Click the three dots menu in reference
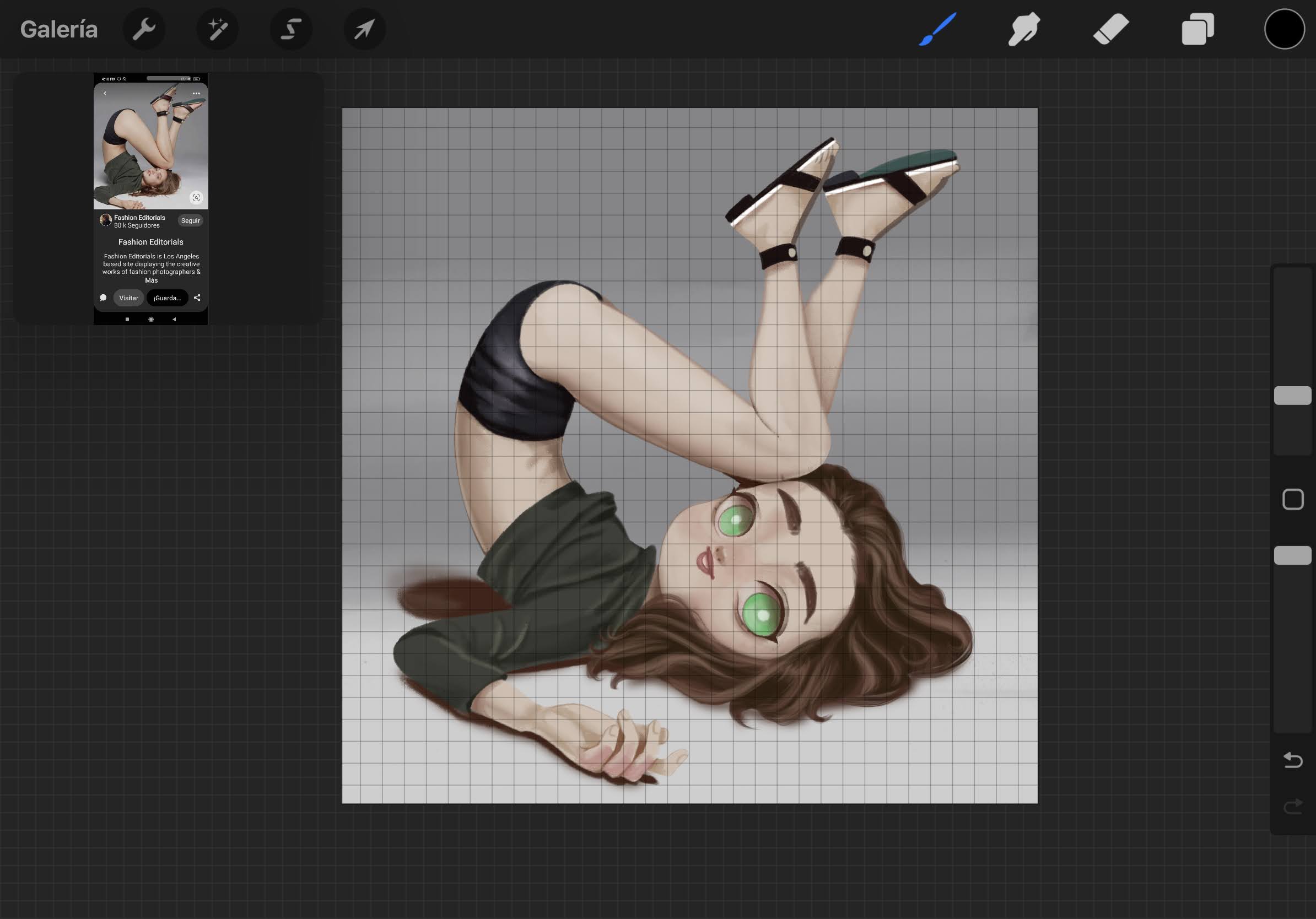The width and height of the screenshot is (1316, 919). tap(196, 94)
